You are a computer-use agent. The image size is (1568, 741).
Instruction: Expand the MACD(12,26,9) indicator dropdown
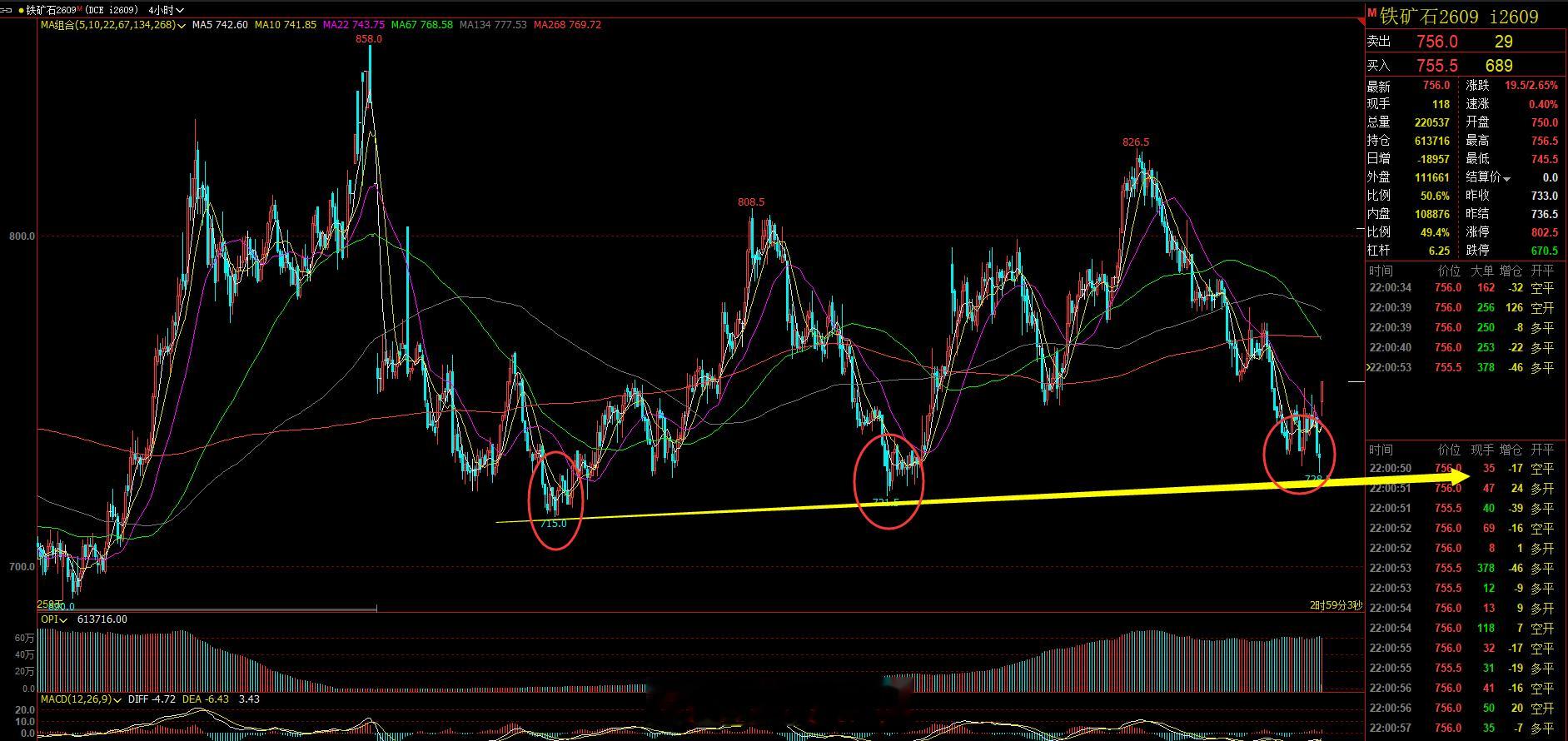point(117,699)
